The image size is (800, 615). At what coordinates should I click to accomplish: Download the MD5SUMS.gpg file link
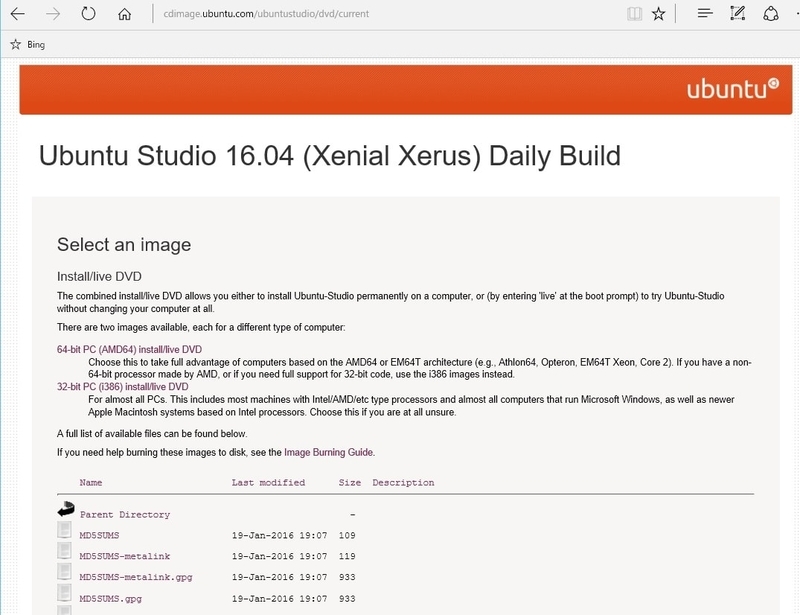coord(110,599)
